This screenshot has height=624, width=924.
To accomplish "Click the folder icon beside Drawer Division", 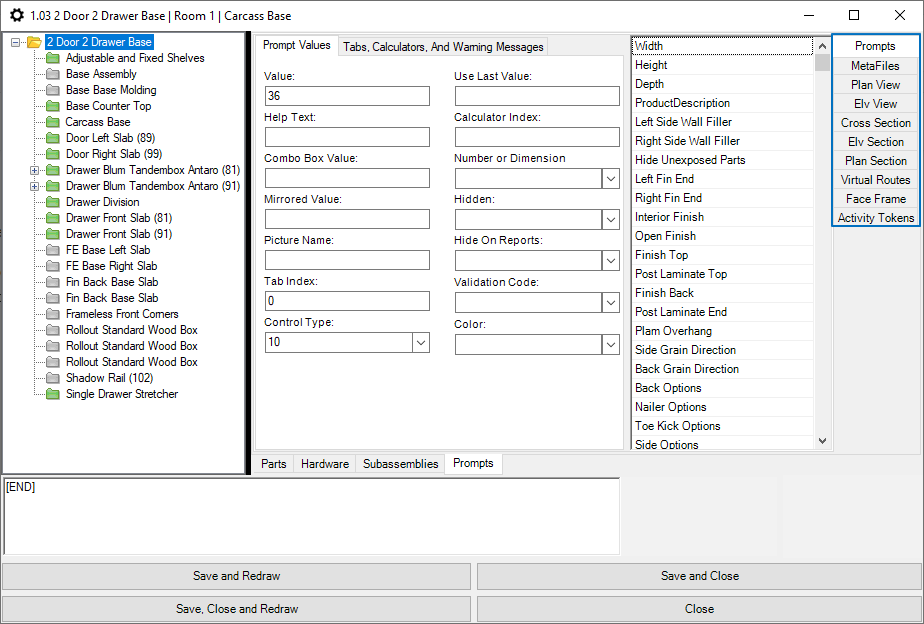I will point(53,202).
